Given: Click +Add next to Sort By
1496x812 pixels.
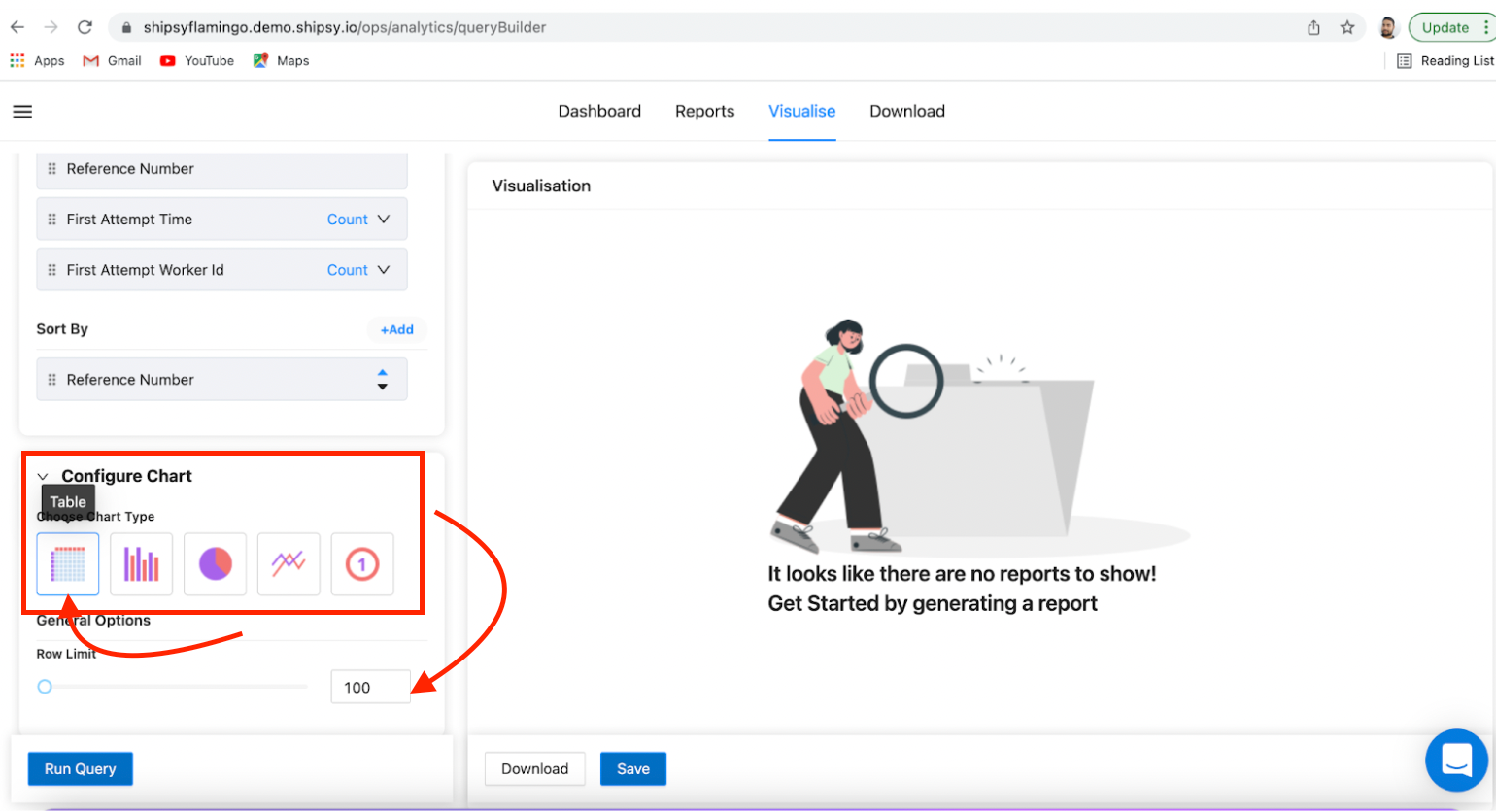Looking at the screenshot, I should (397, 330).
